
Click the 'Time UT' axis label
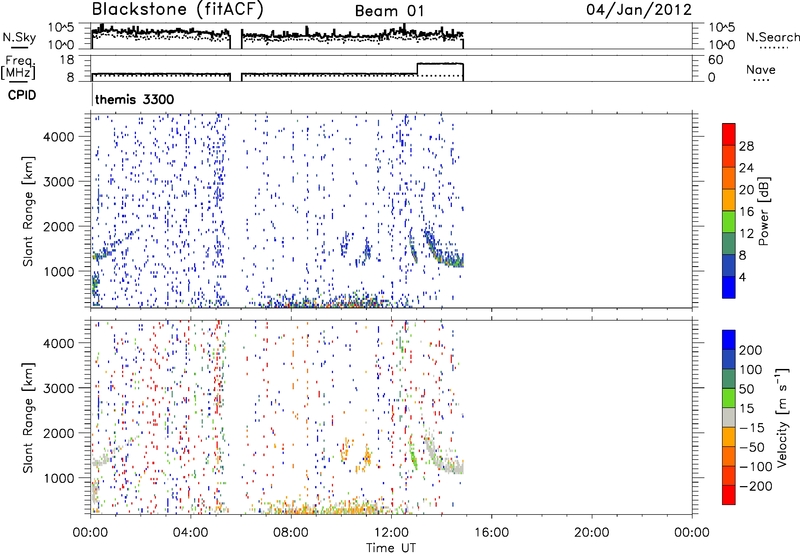coord(390,547)
